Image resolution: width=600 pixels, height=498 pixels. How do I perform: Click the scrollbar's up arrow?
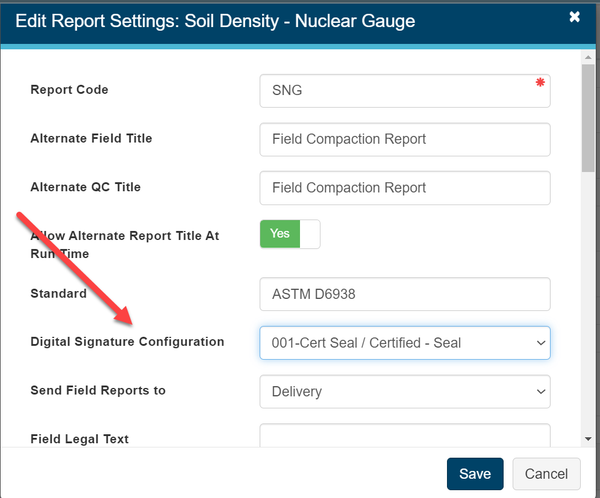(x=590, y=57)
